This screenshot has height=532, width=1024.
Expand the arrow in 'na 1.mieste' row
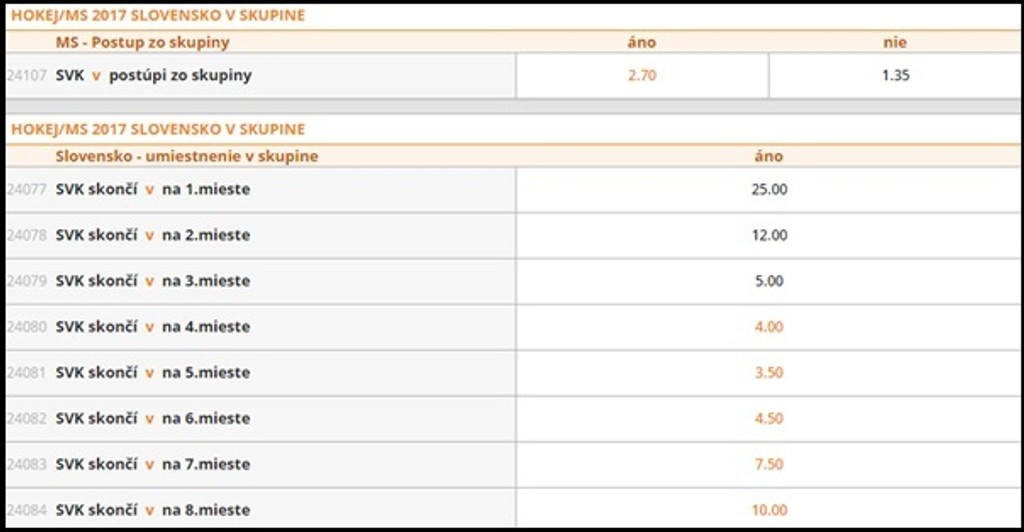point(150,190)
